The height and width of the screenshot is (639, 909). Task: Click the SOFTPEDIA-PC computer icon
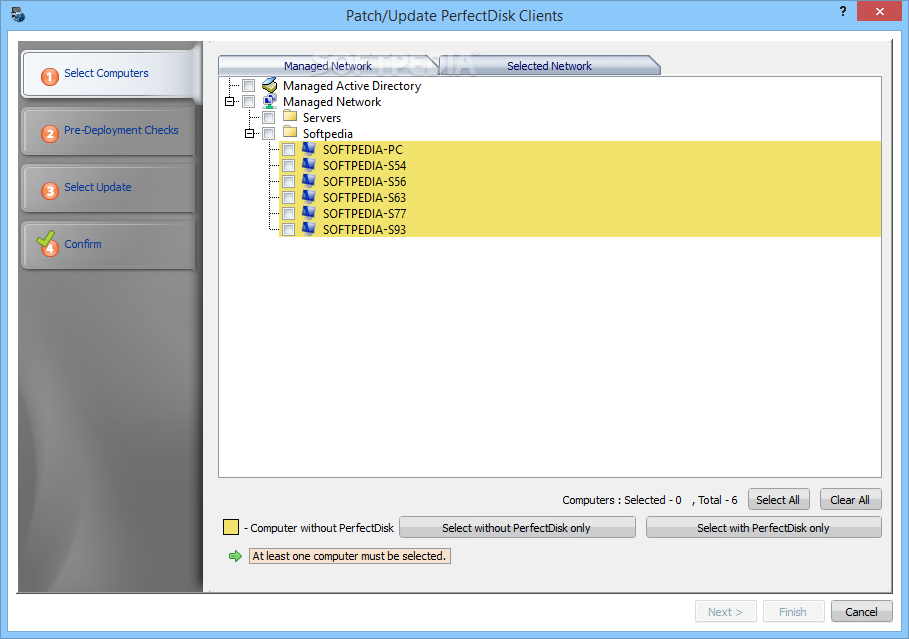[309, 149]
